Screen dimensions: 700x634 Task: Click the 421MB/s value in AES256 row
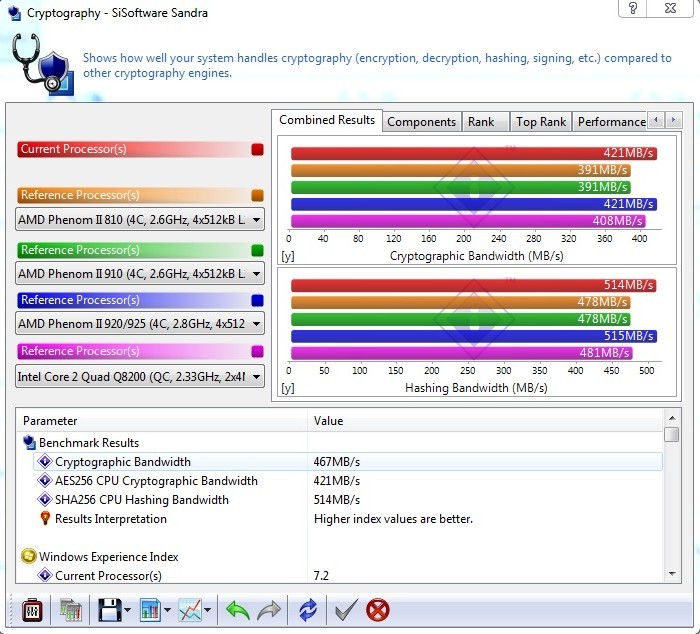click(337, 480)
